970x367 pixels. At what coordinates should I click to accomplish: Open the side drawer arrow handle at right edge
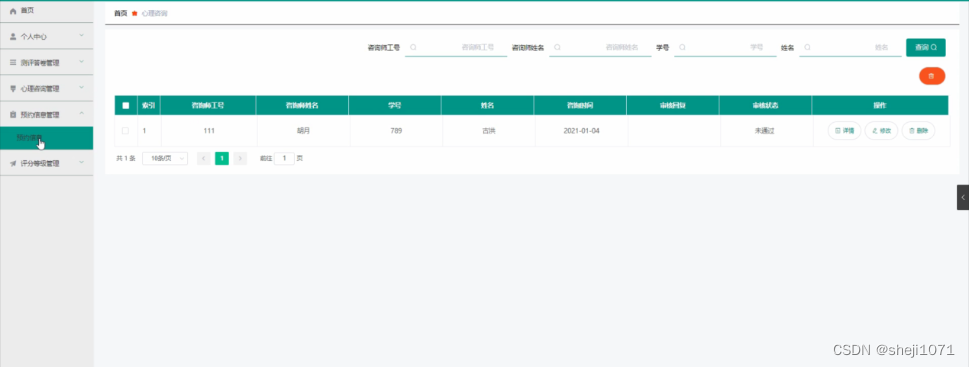[x=963, y=197]
